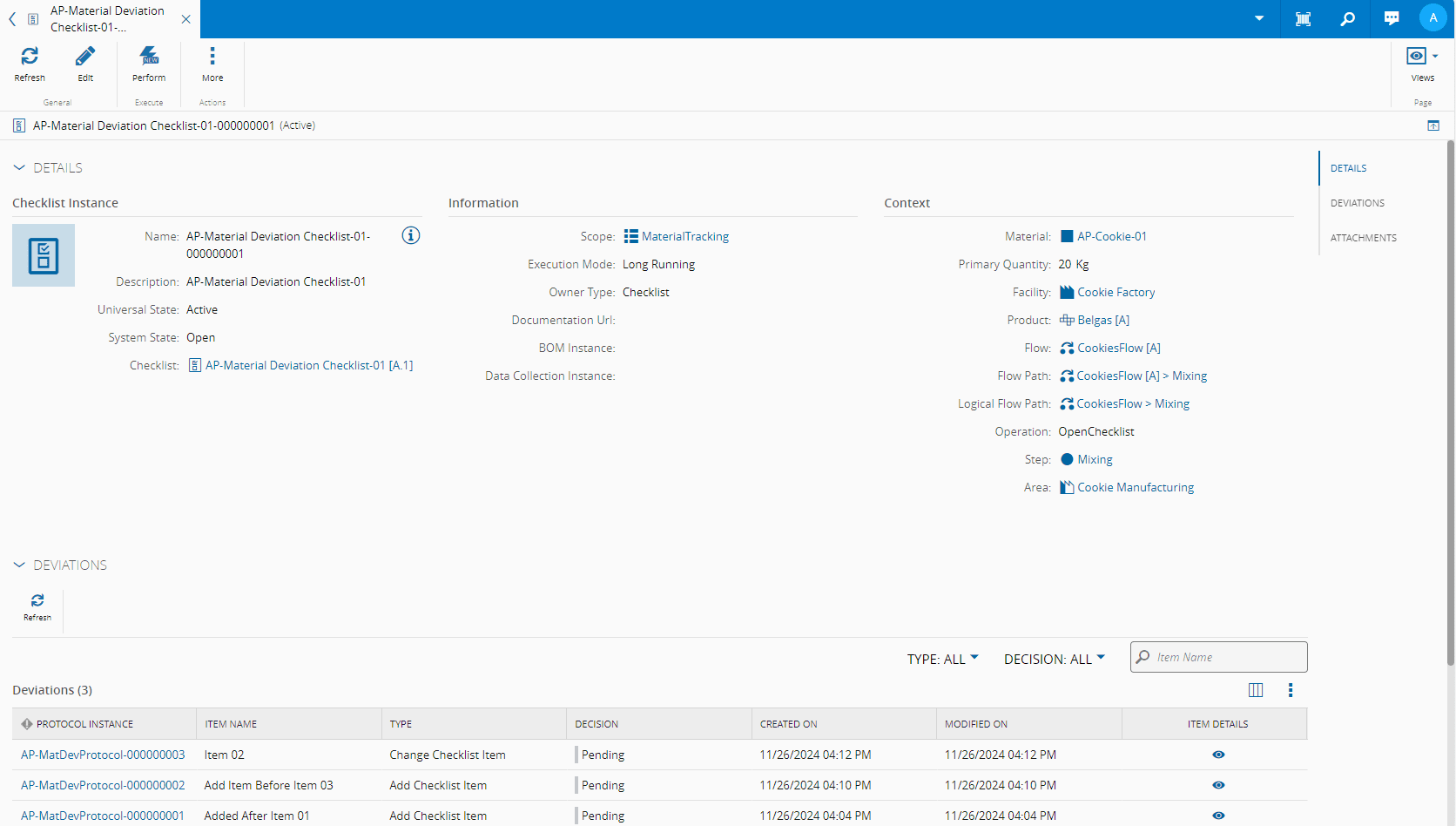Open the More actions menu

coord(212,58)
